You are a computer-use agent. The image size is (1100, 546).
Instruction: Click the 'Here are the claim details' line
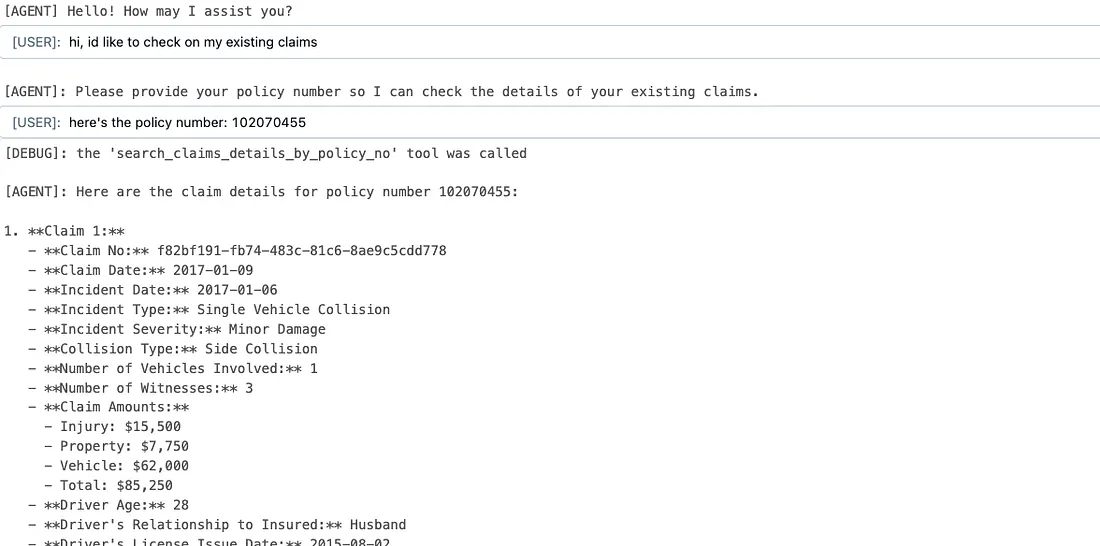(x=261, y=192)
